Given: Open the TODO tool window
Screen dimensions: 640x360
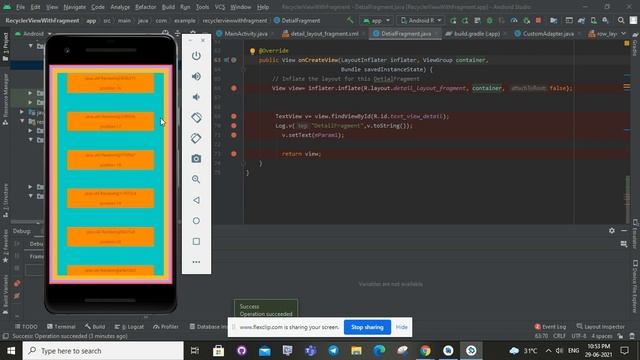Looking at the screenshot, I should coord(26,327).
